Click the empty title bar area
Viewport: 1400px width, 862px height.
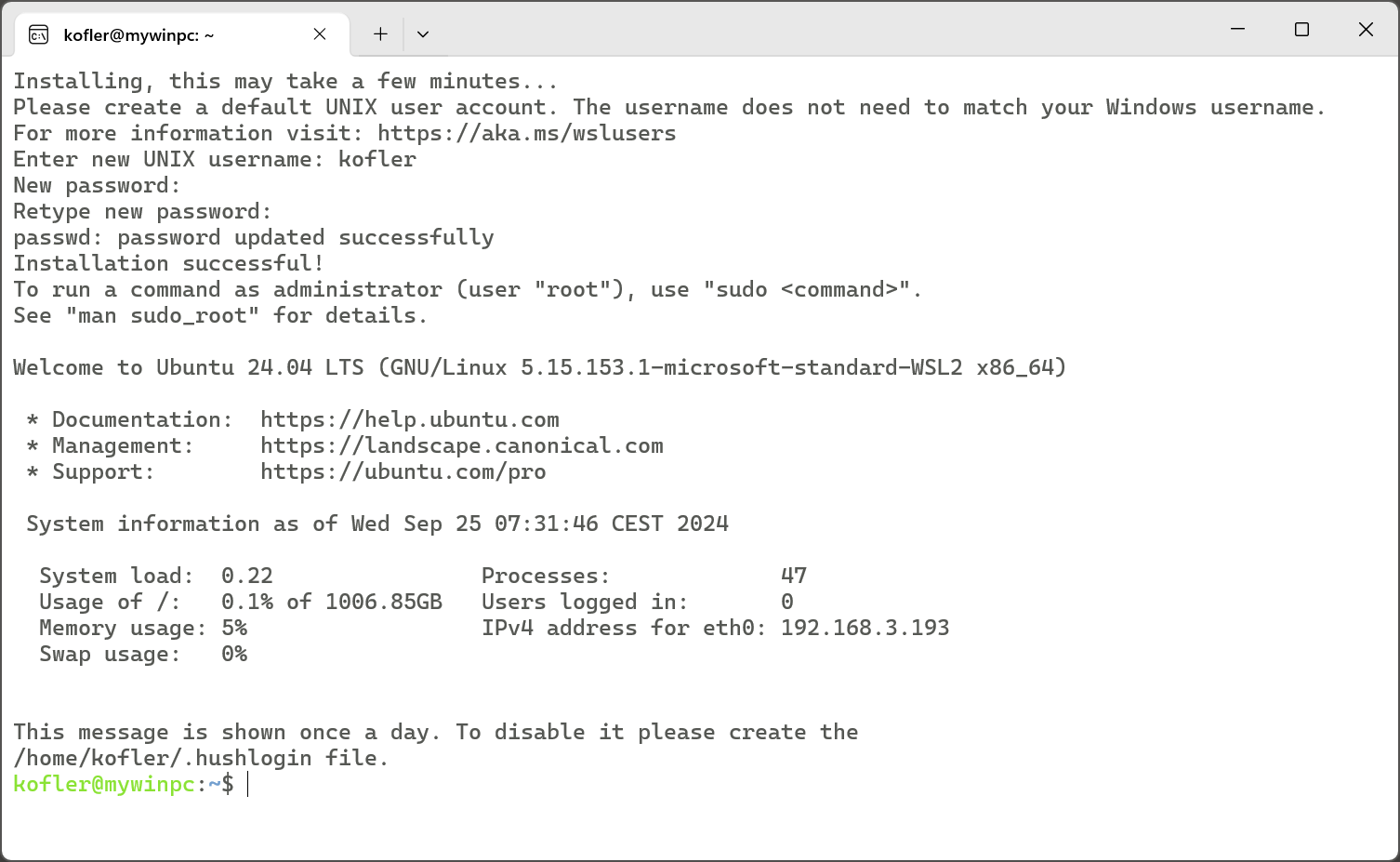click(x=818, y=29)
